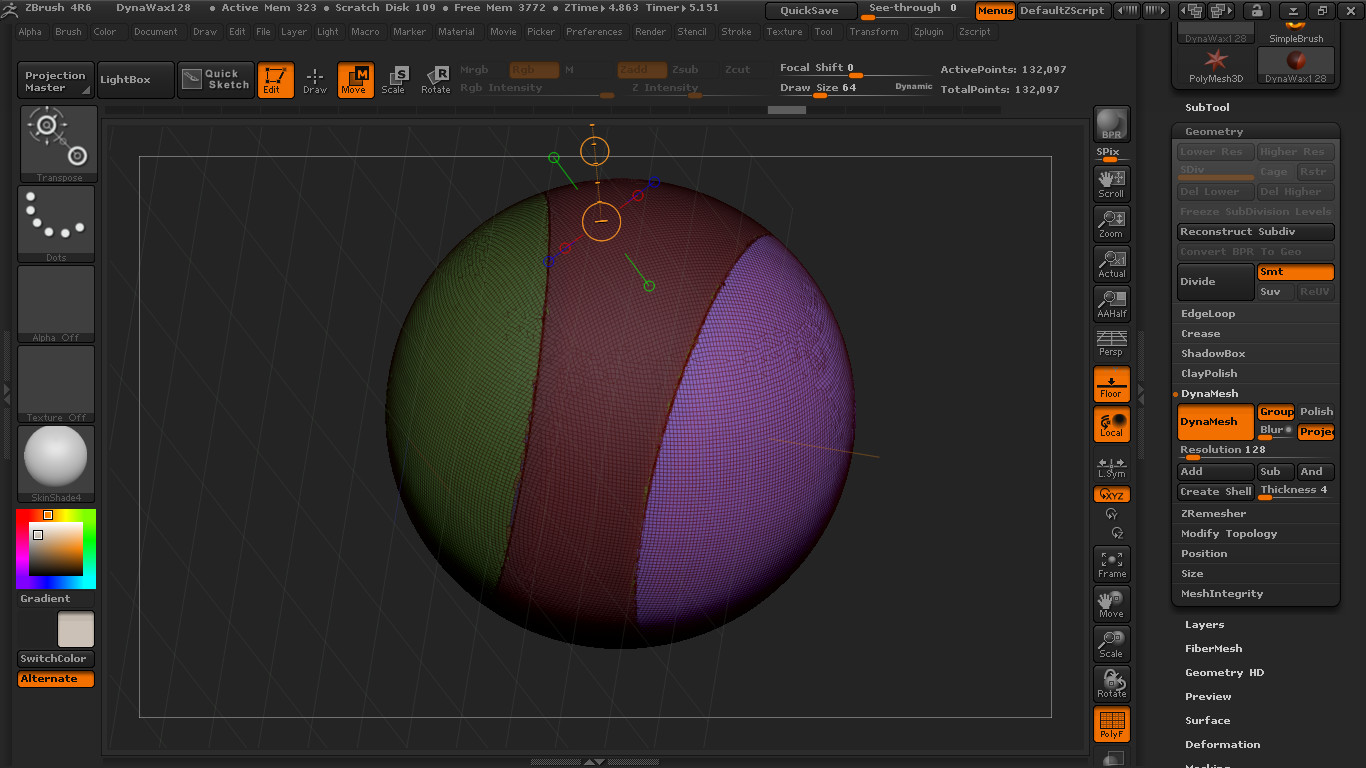
Task: Disable the Persp perspective toggle
Action: 1111,343
